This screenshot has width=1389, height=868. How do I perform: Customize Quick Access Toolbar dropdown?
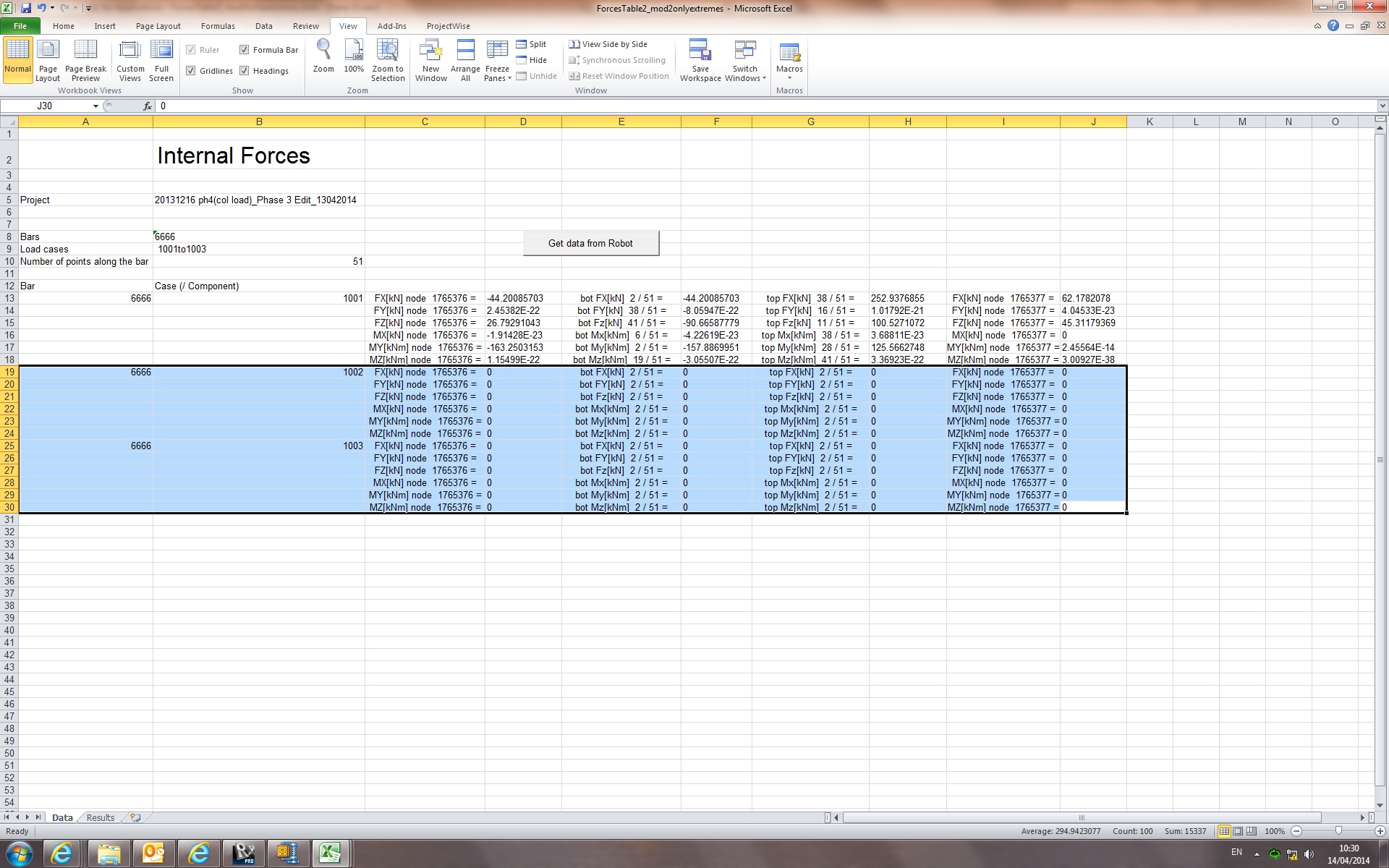click(88, 9)
